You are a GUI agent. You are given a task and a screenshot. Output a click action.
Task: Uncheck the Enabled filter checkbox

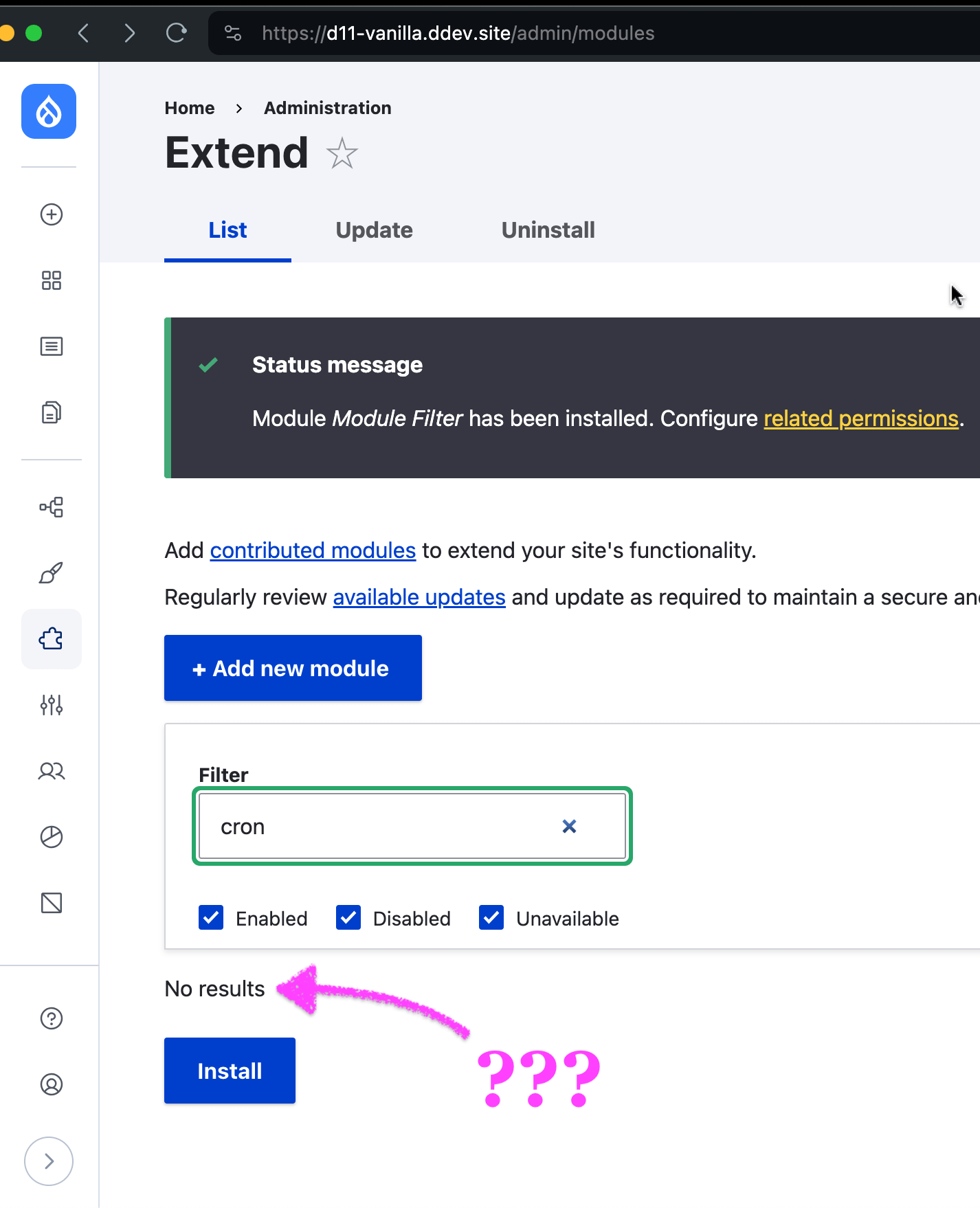pyautogui.click(x=211, y=917)
